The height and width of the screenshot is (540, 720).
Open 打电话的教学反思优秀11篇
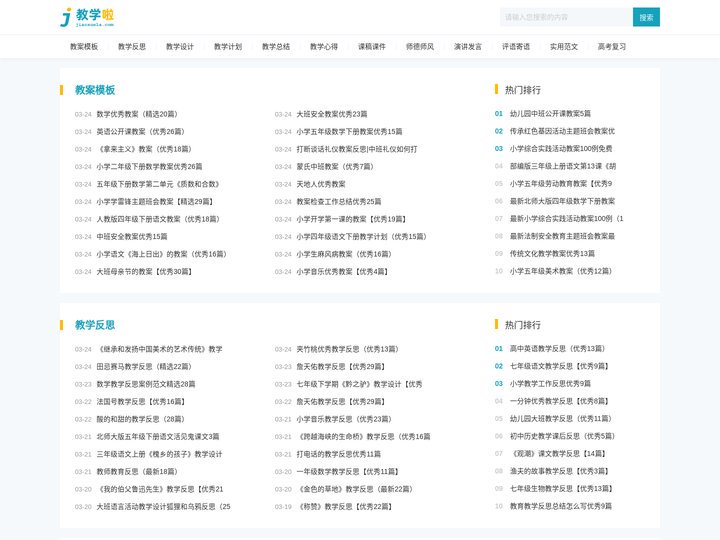338,454
